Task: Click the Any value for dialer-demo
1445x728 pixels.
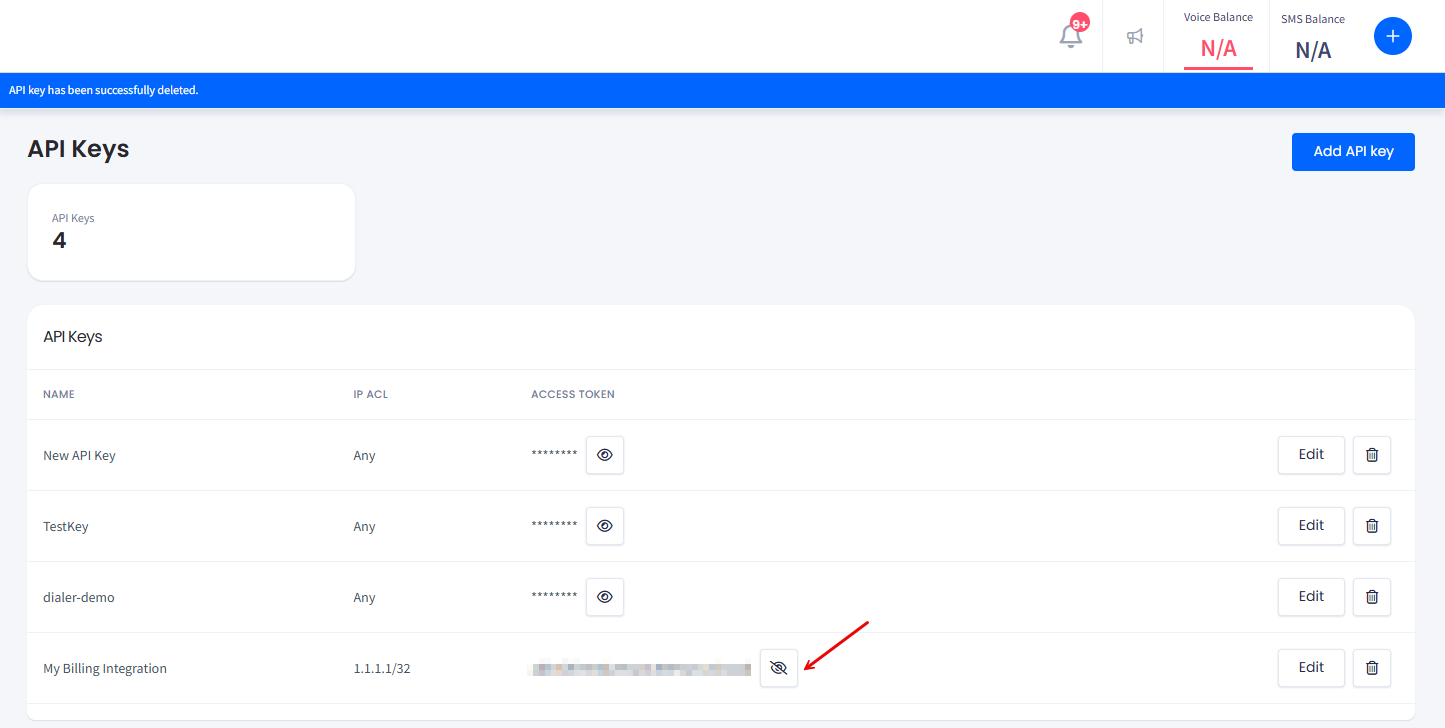Action: tap(364, 598)
